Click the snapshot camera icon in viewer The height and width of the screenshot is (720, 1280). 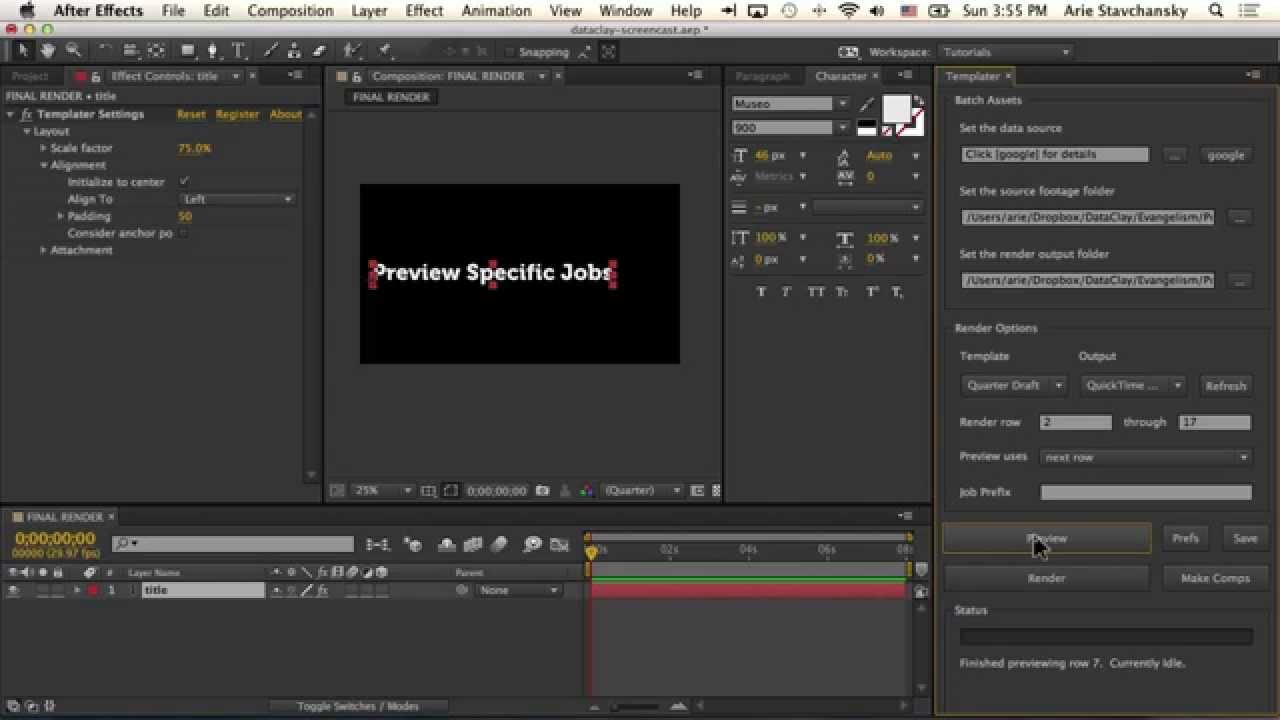click(542, 491)
